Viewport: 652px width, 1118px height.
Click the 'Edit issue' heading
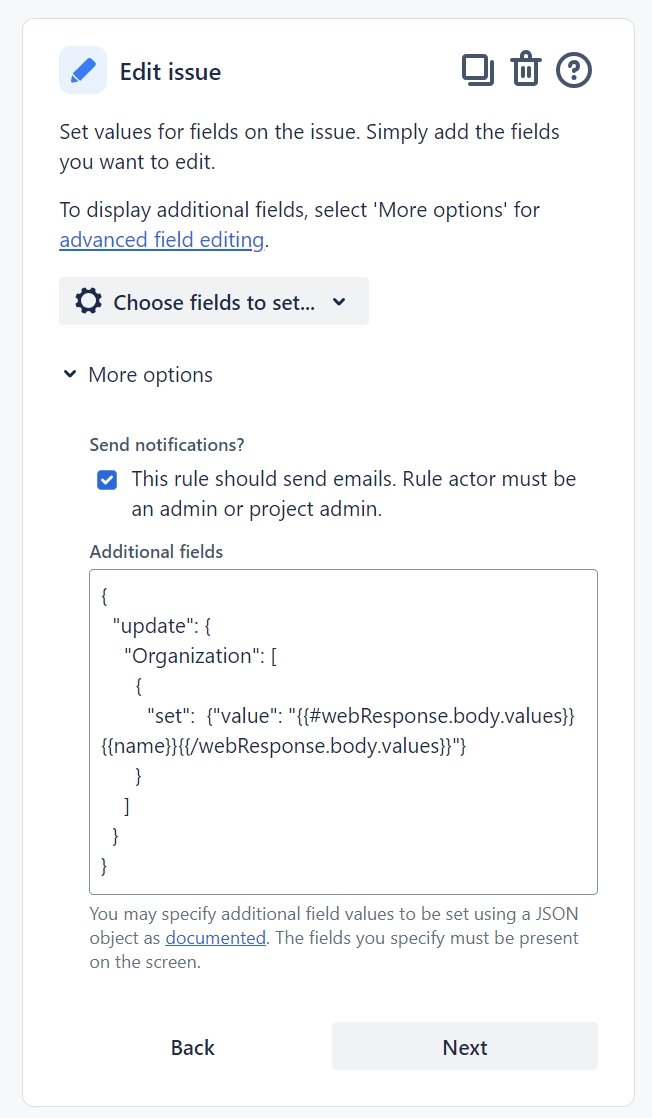[171, 70]
